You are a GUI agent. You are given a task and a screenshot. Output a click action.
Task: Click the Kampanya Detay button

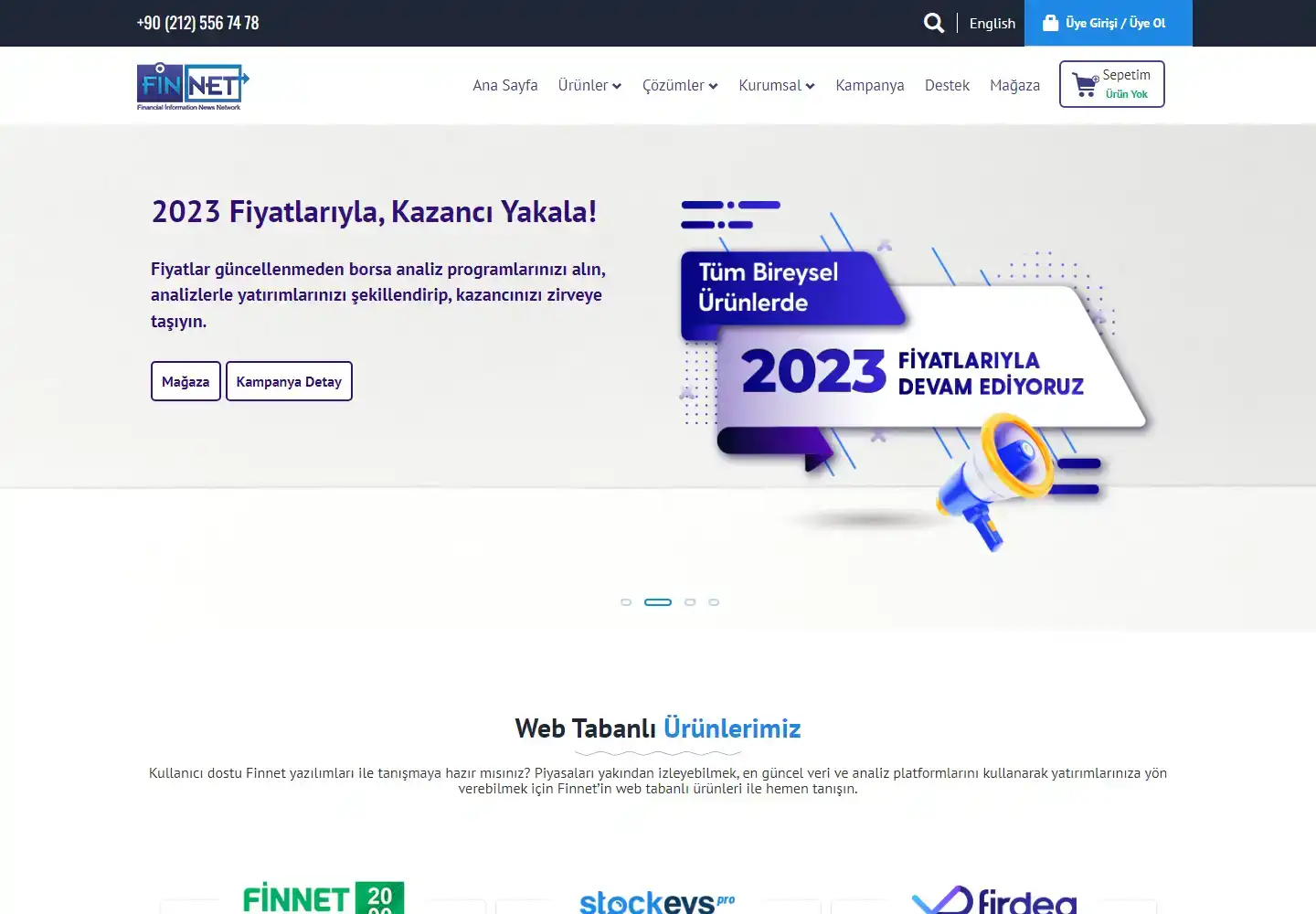(x=289, y=381)
